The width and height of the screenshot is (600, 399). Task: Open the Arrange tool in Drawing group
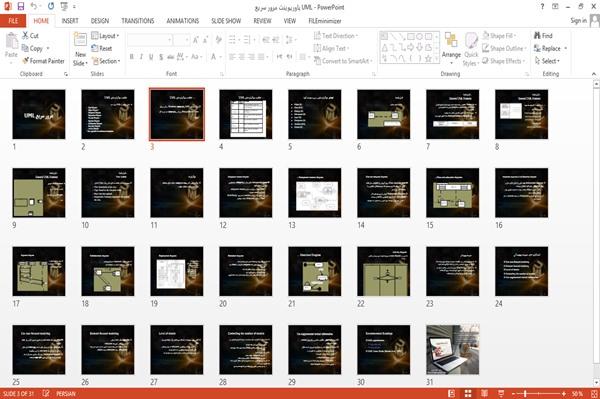pos(451,48)
